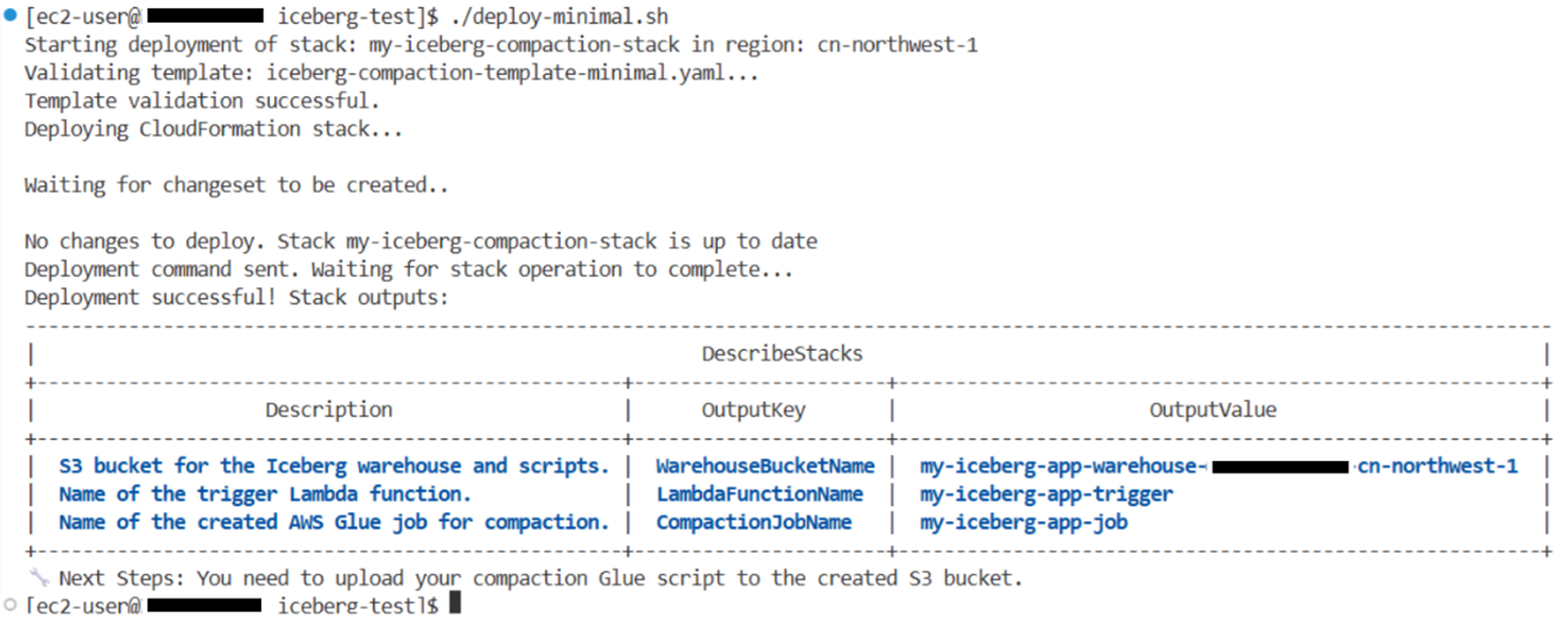The width and height of the screenshot is (1568, 625).
Task: Click the OutputValue column header
Action: pyautogui.click(x=1213, y=410)
